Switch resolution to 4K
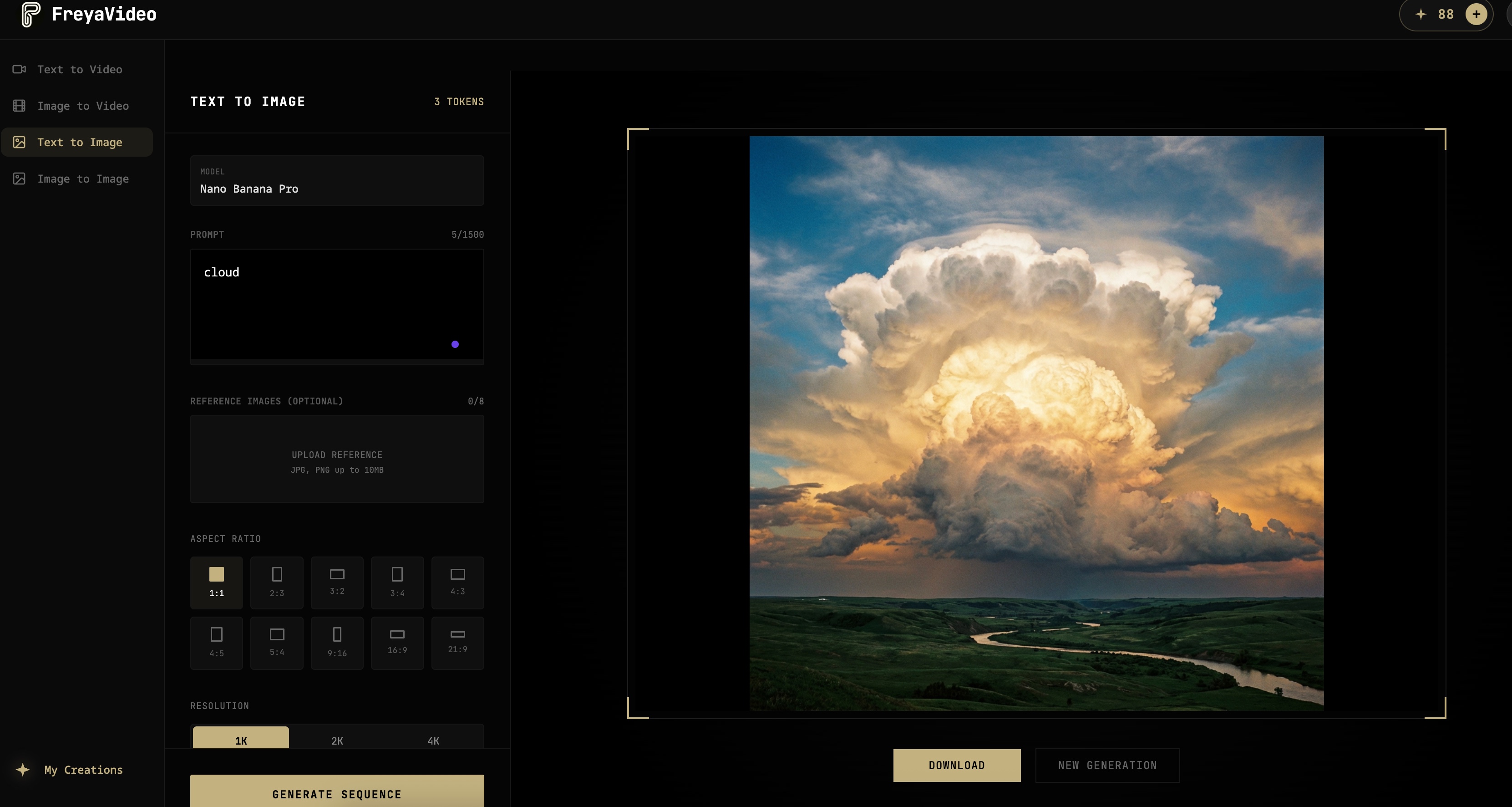This screenshot has width=1512, height=807. pyautogui.click(x=433, y=740)
